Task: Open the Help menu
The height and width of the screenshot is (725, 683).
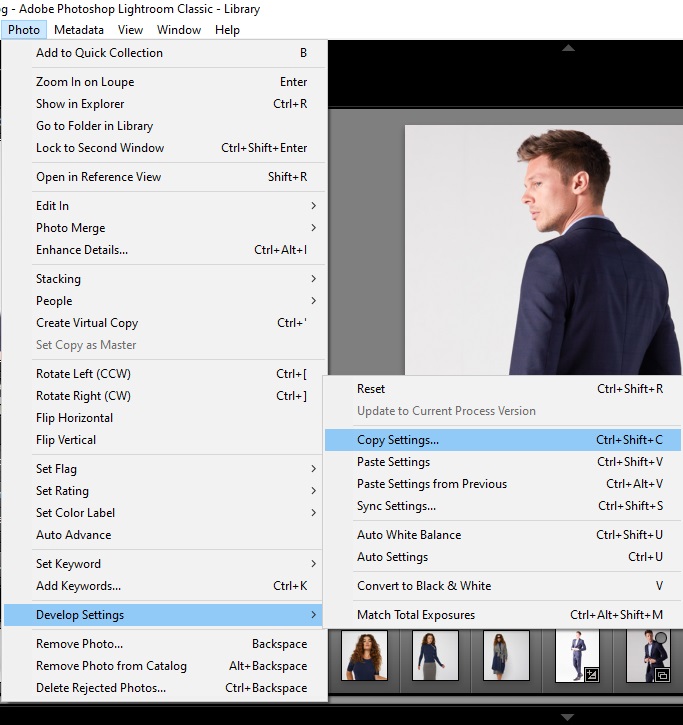Action: [227, 30]
